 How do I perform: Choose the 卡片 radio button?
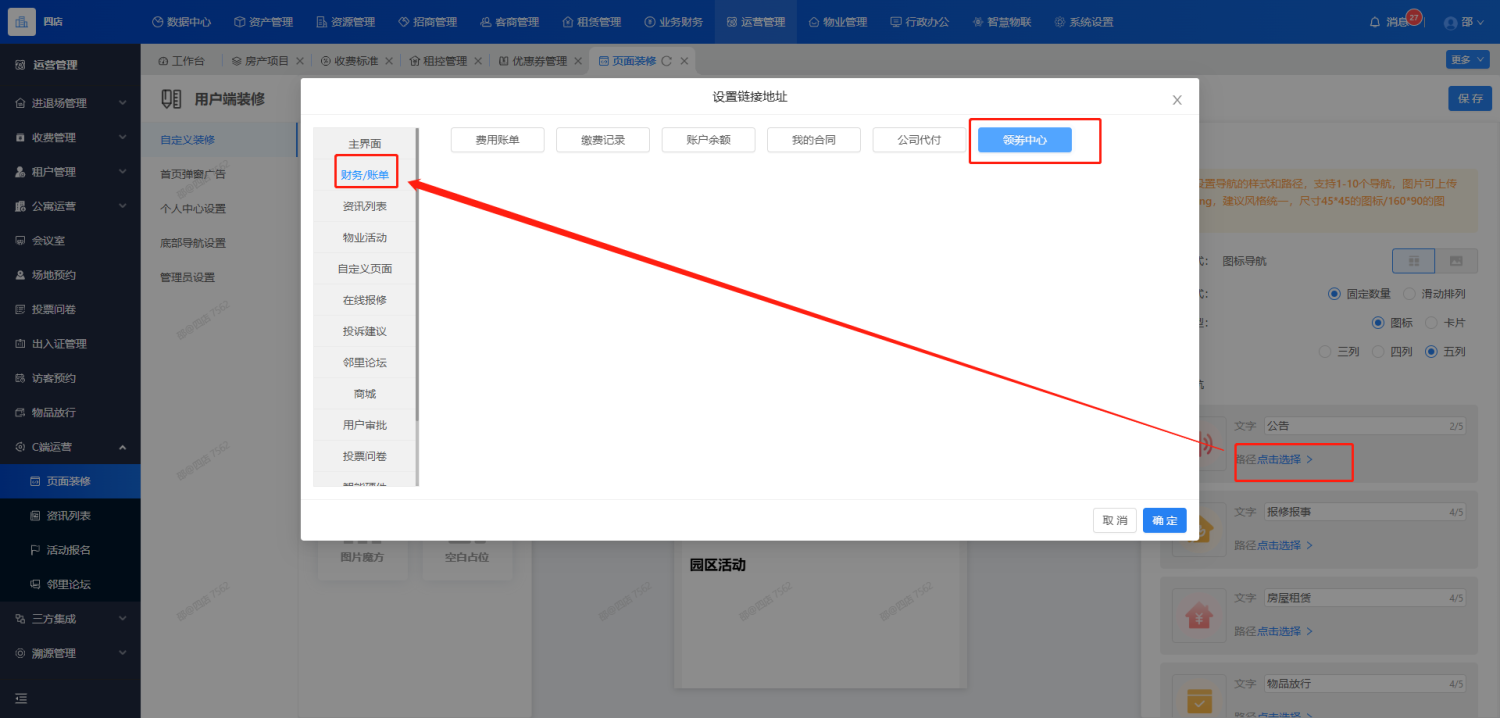click(x=1431, y=323)
